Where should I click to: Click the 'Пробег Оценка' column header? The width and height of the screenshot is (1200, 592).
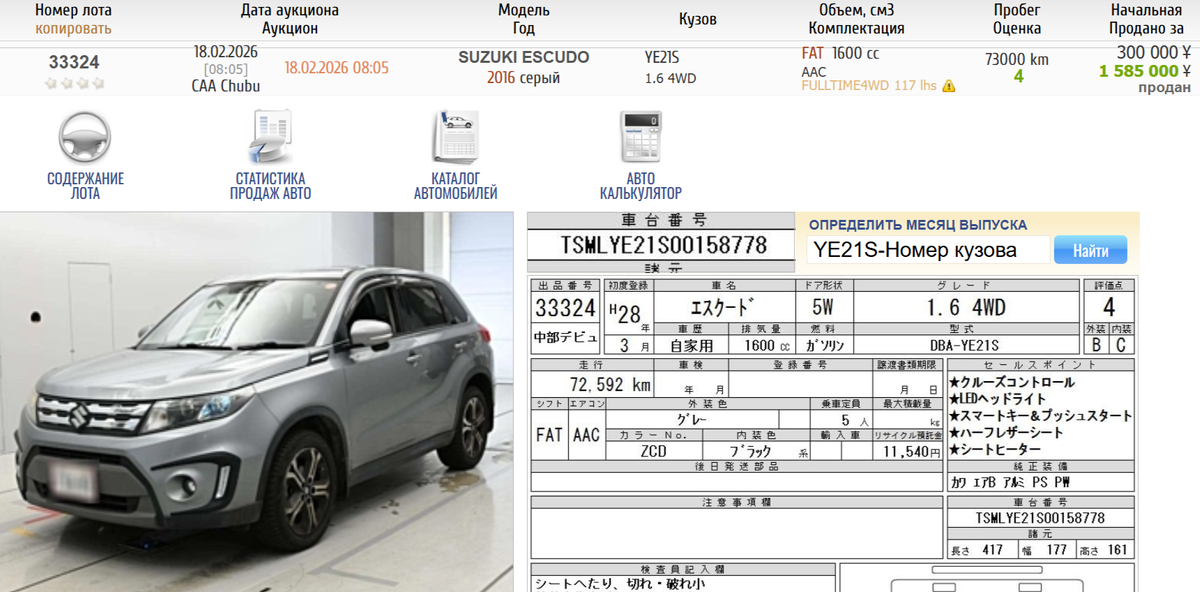1017,19
